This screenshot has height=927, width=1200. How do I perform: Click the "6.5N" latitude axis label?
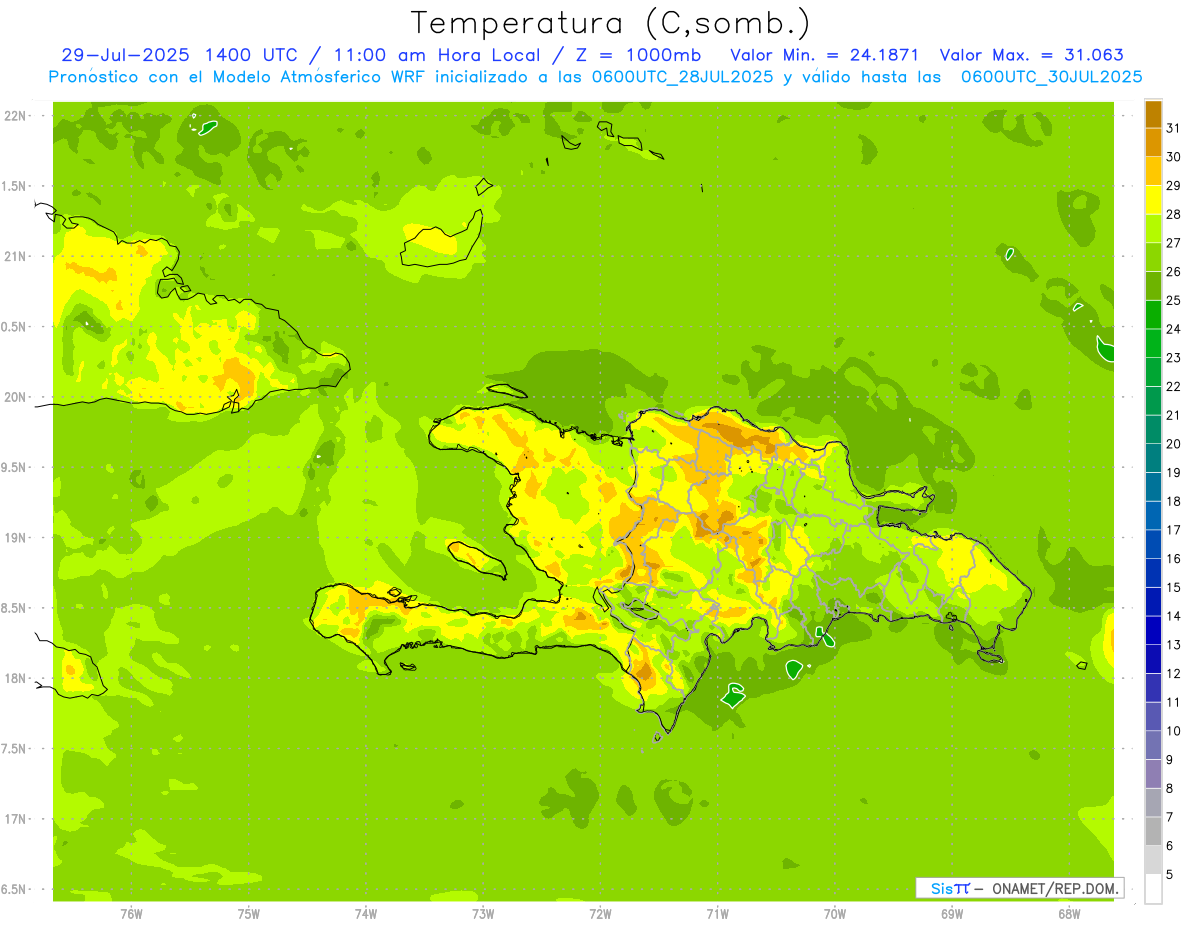tap(14, 889)
